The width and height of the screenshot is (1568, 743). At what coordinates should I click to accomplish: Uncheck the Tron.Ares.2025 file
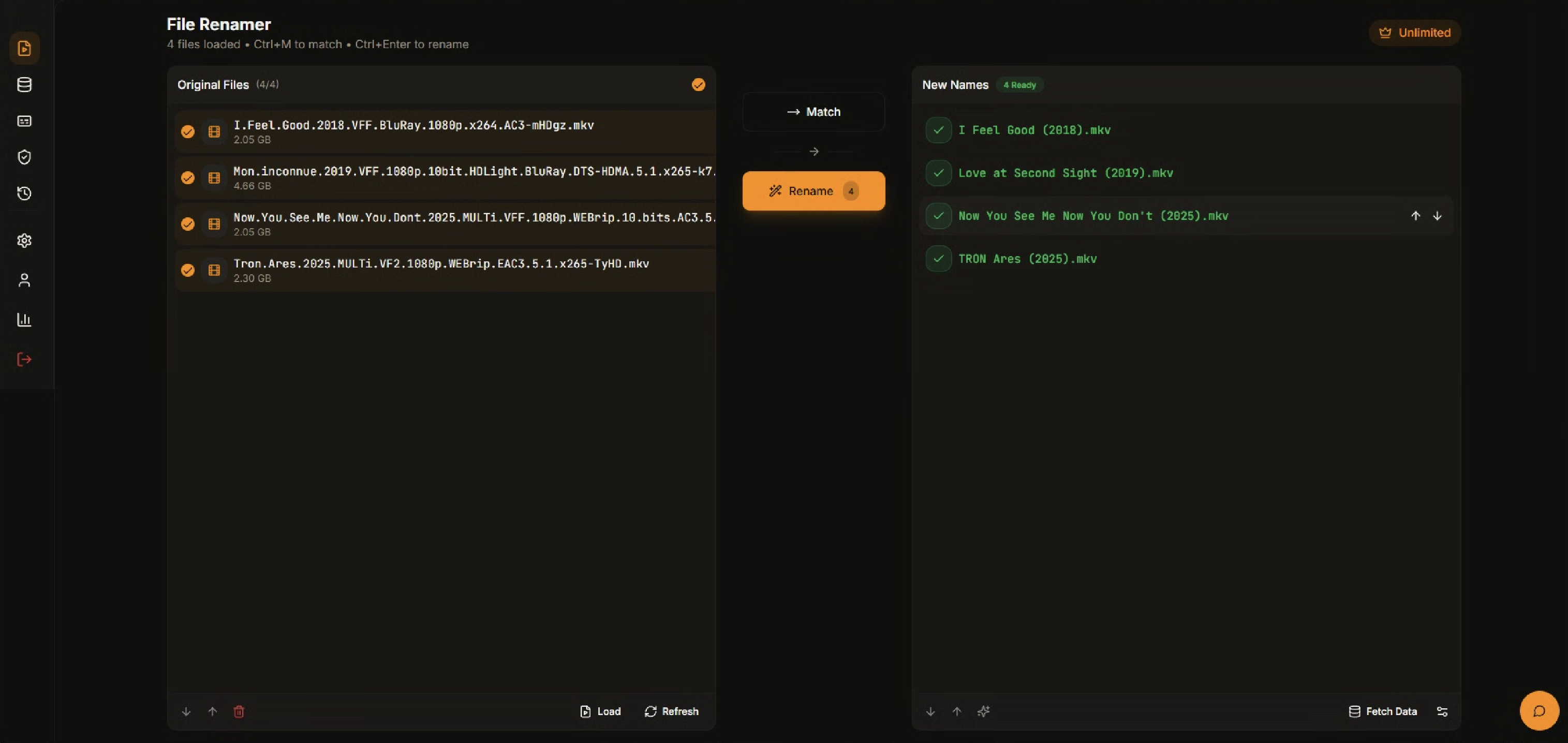[x=187, y=270]
